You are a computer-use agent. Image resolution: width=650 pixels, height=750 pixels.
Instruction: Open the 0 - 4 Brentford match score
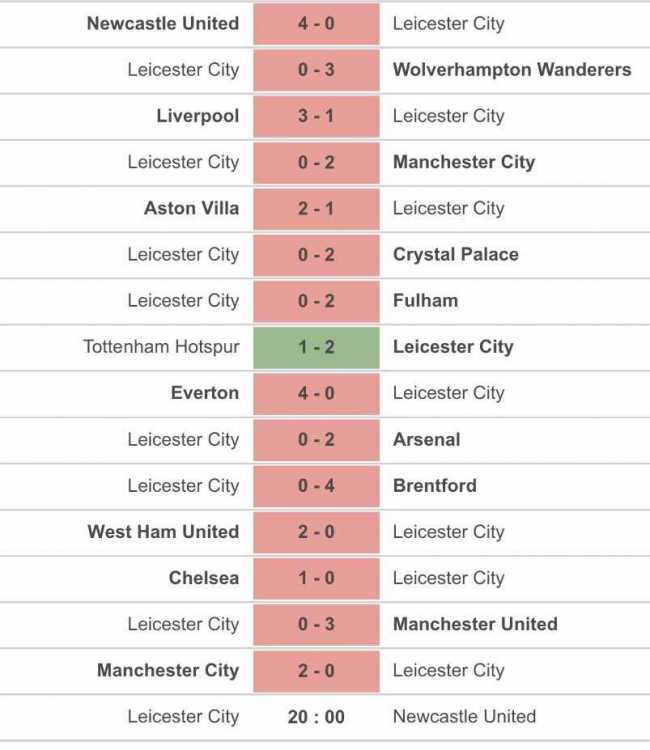(316, 485)
